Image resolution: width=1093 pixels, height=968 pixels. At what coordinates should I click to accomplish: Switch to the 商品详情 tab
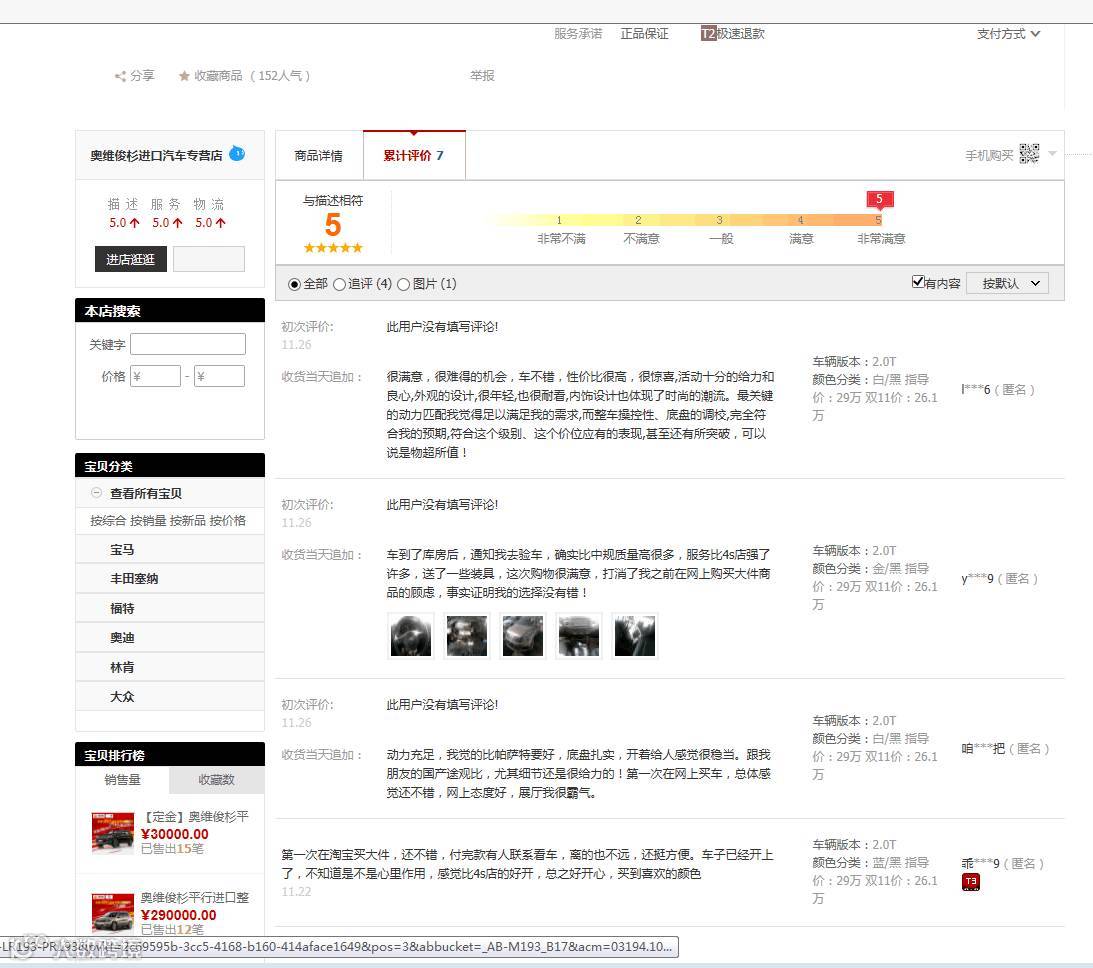319,155
